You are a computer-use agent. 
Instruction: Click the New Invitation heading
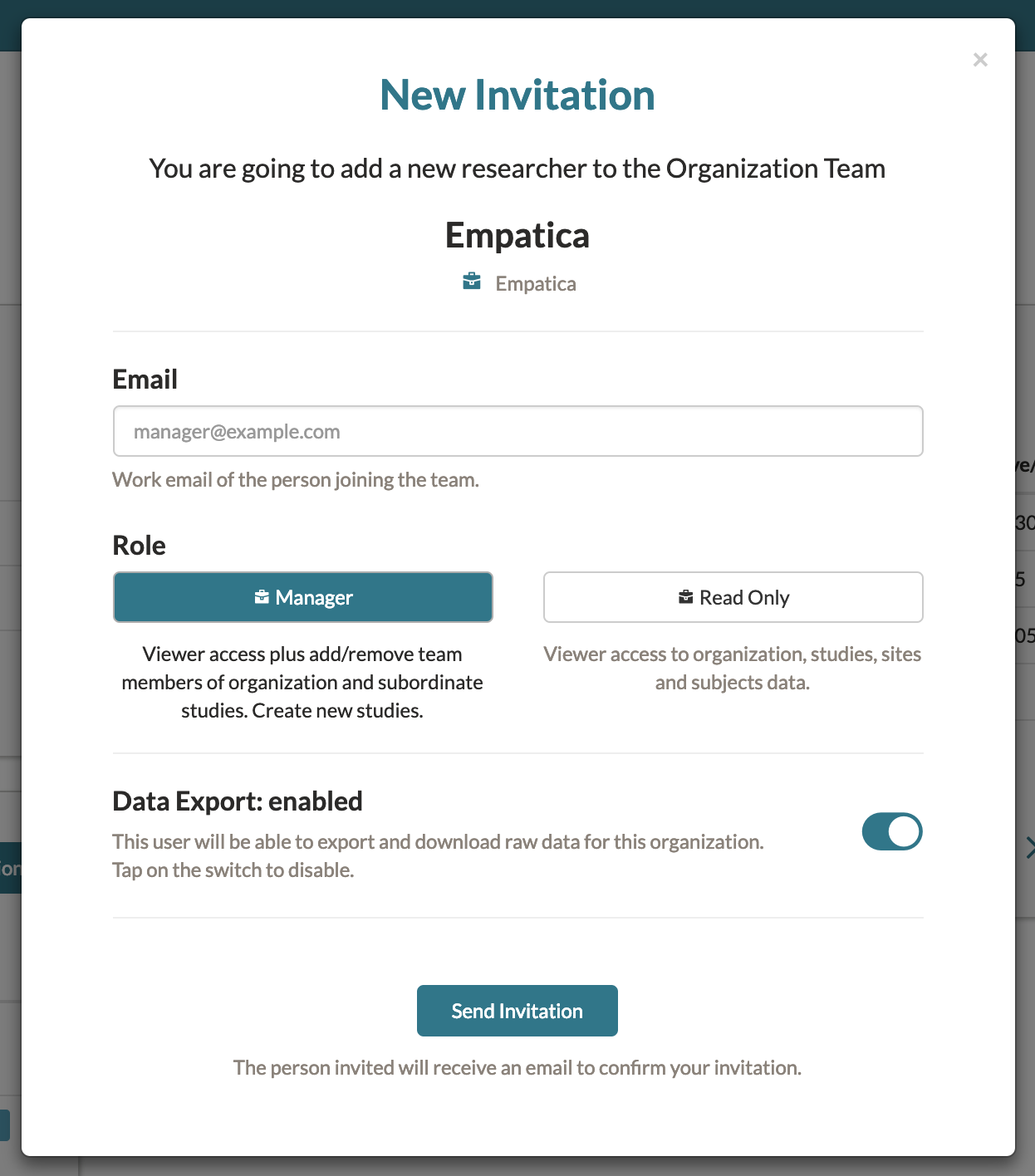(517, 95)
